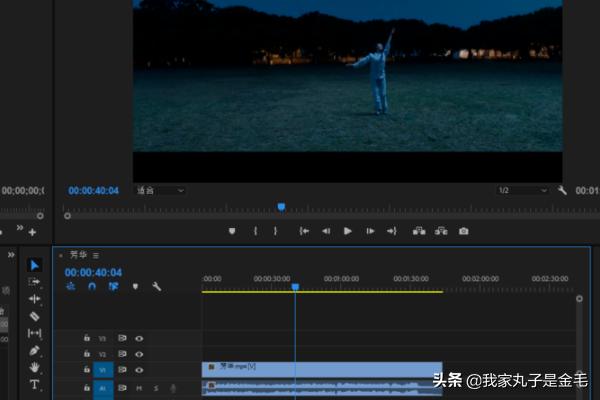Select the Selection arrow tool

click(34, 265)
